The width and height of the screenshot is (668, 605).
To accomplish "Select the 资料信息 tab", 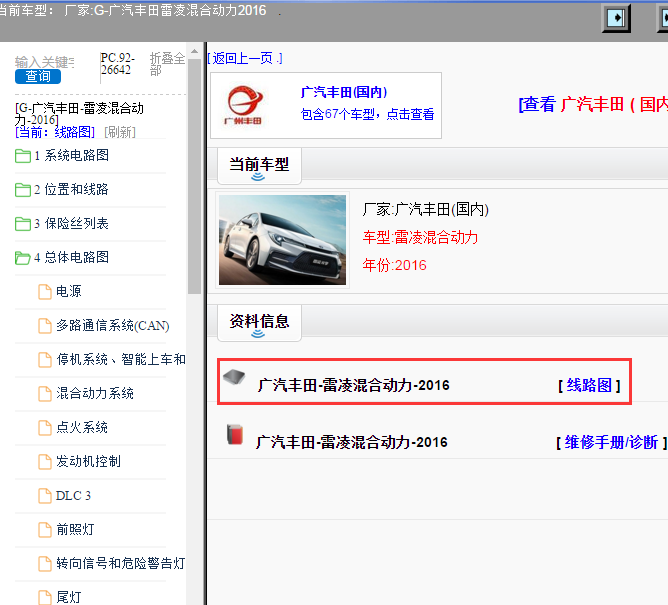I will 259,323.
